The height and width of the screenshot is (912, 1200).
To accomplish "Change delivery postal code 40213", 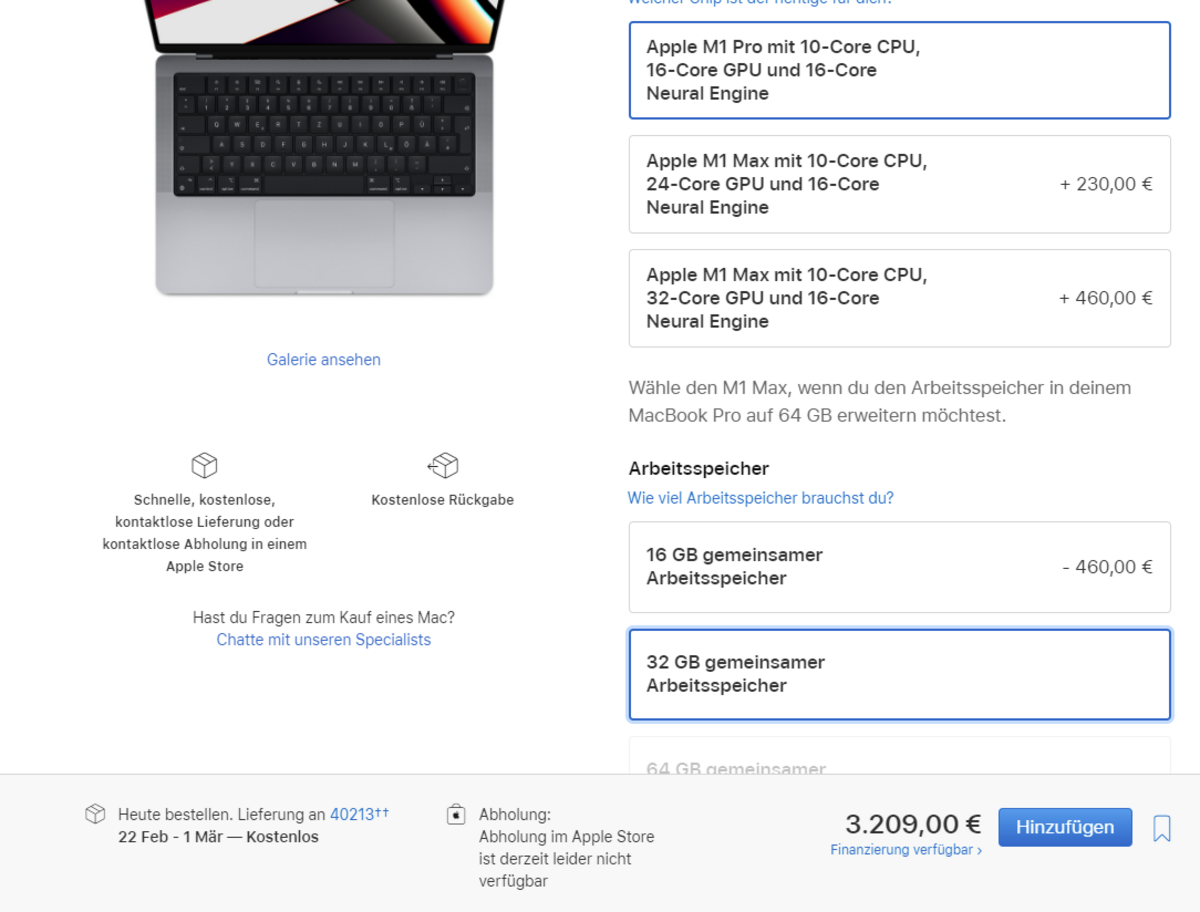I will pyautogui.click(x=352, y=814).
